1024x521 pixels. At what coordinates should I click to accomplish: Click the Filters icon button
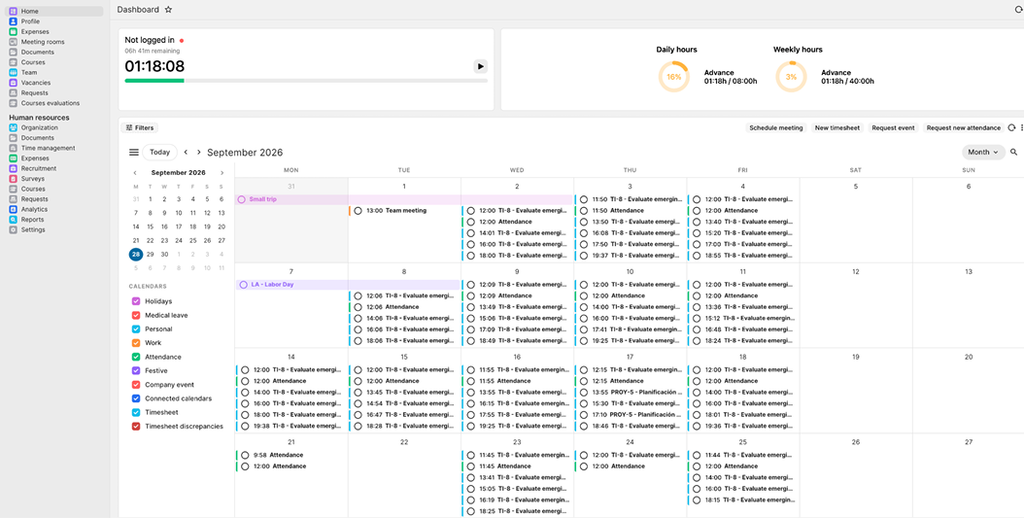pos(139,128)
